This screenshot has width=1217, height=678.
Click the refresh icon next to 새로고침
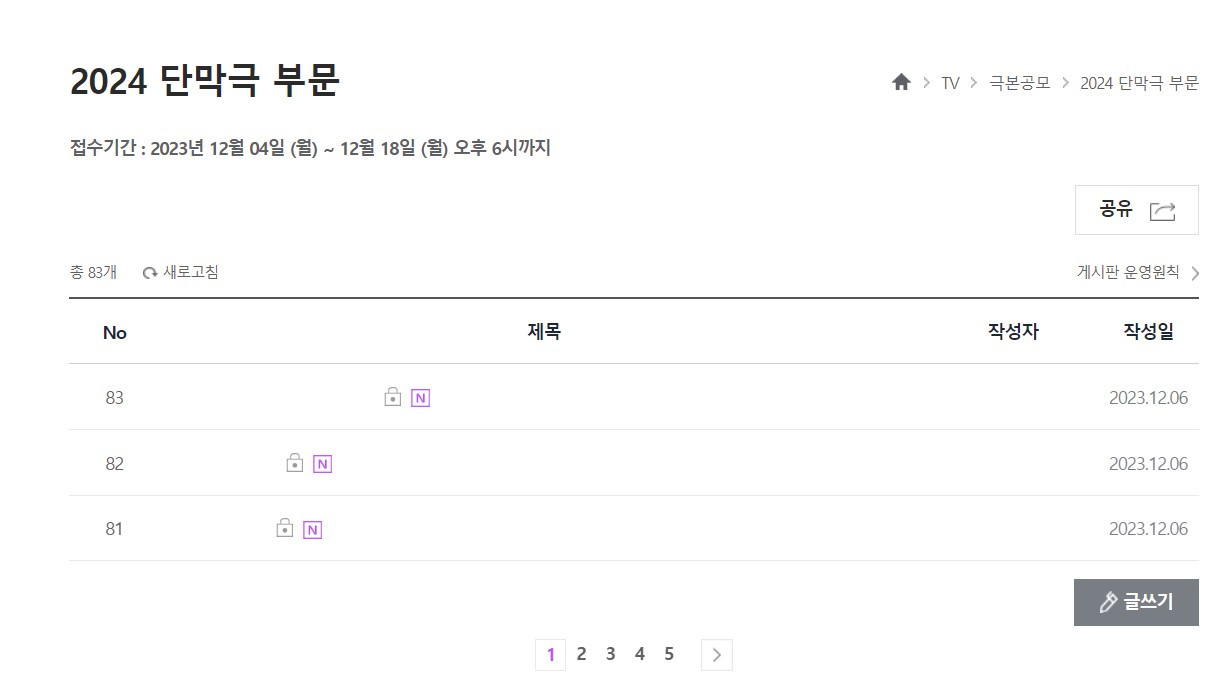[150, 273]
